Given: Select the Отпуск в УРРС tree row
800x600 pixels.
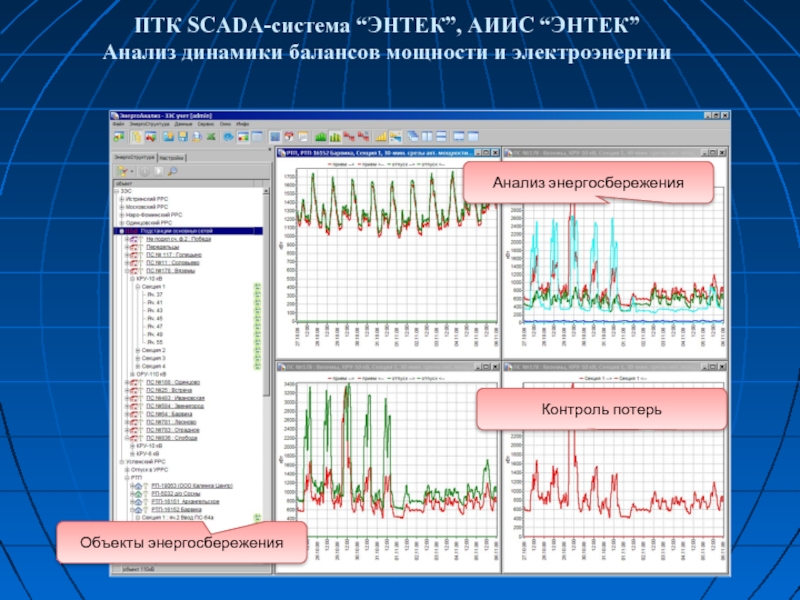Looking at the screenshot, I should (x=149, y=470).
